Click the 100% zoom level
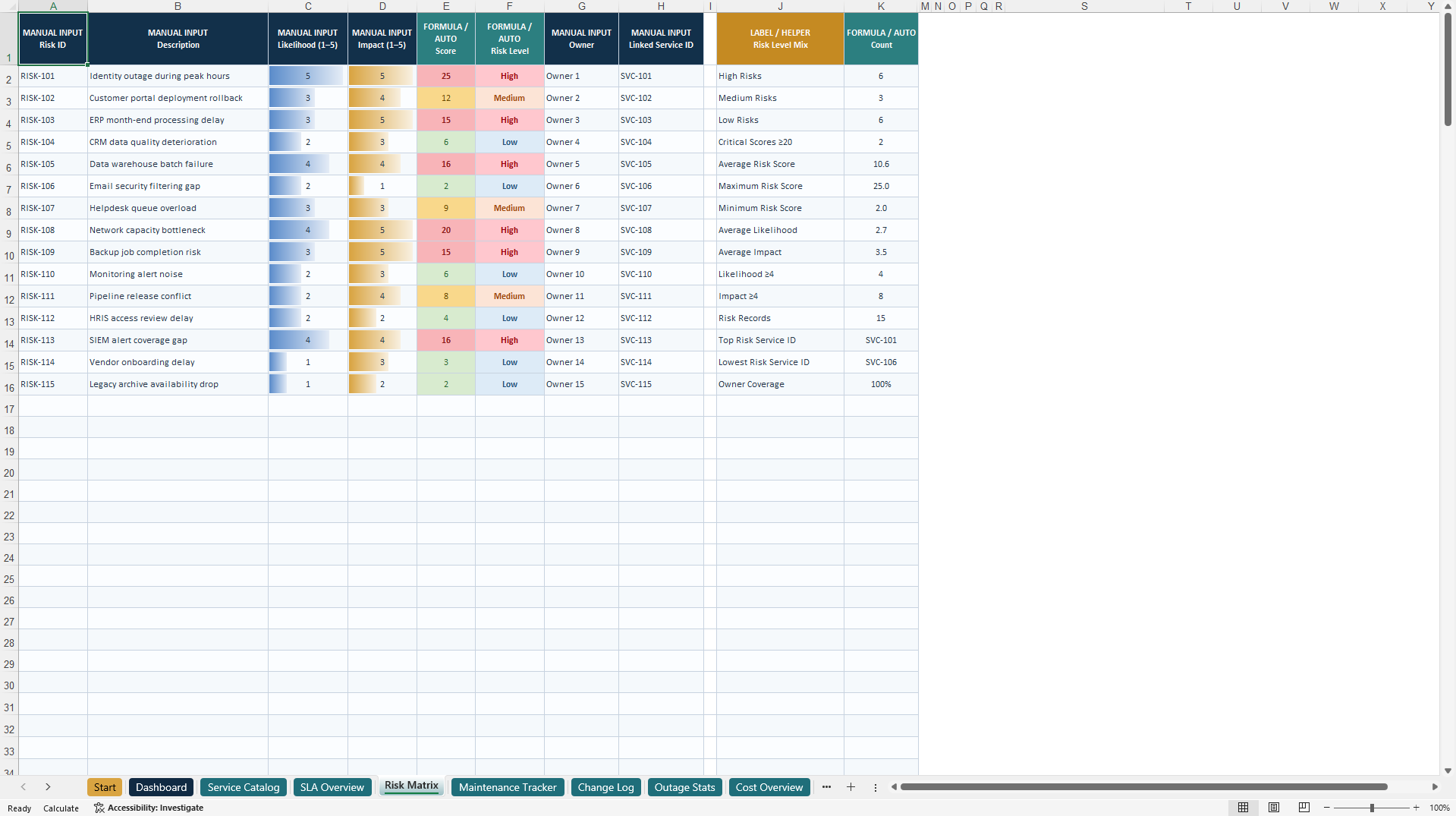This screenshot has height=816, width=1456. [x=1439, y=808]
